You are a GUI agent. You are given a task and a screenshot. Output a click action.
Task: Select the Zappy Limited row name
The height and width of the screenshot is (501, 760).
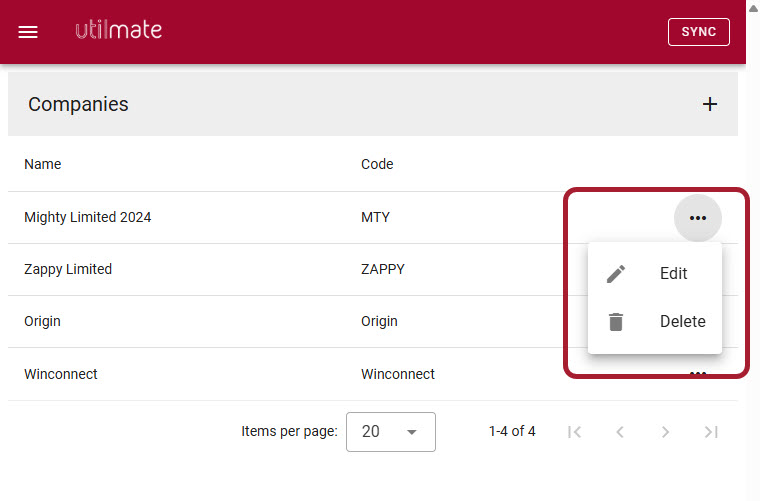coord(68,269)
